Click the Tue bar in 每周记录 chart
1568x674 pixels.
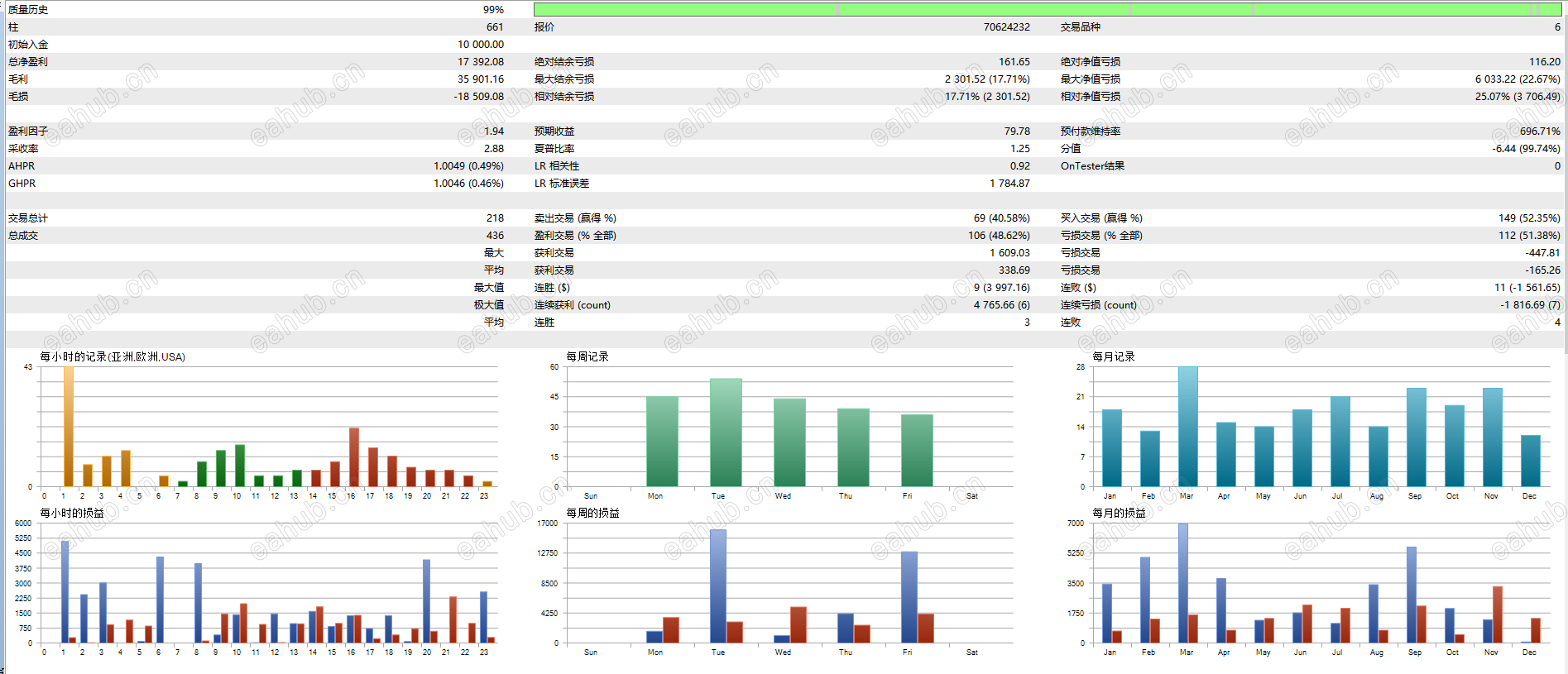point(726,433)
